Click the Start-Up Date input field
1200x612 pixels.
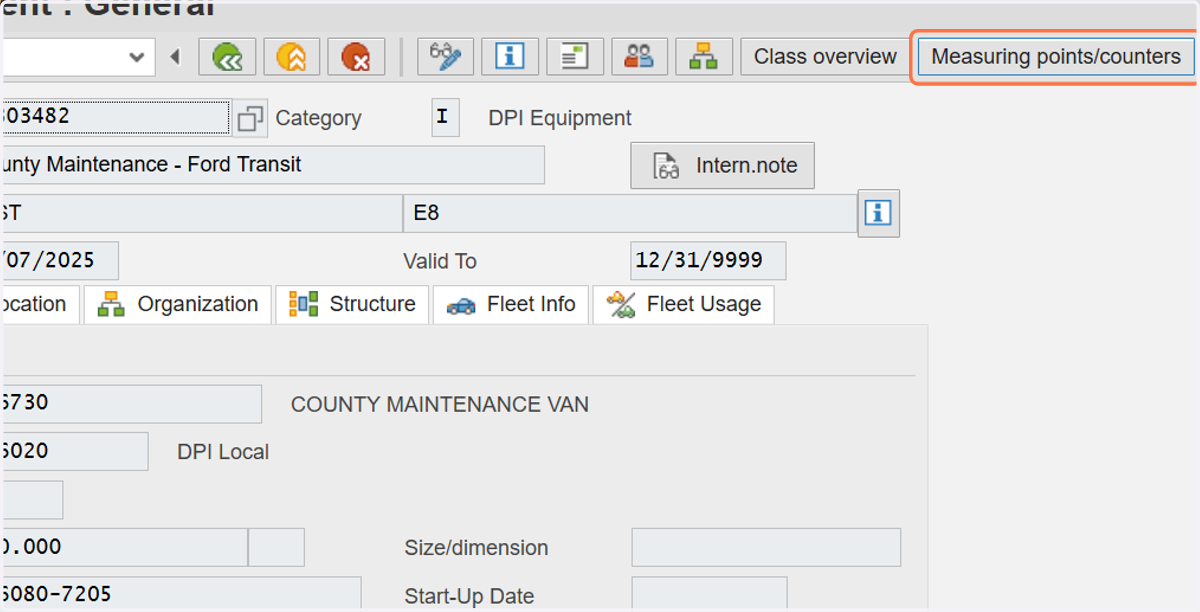[709, 594]
